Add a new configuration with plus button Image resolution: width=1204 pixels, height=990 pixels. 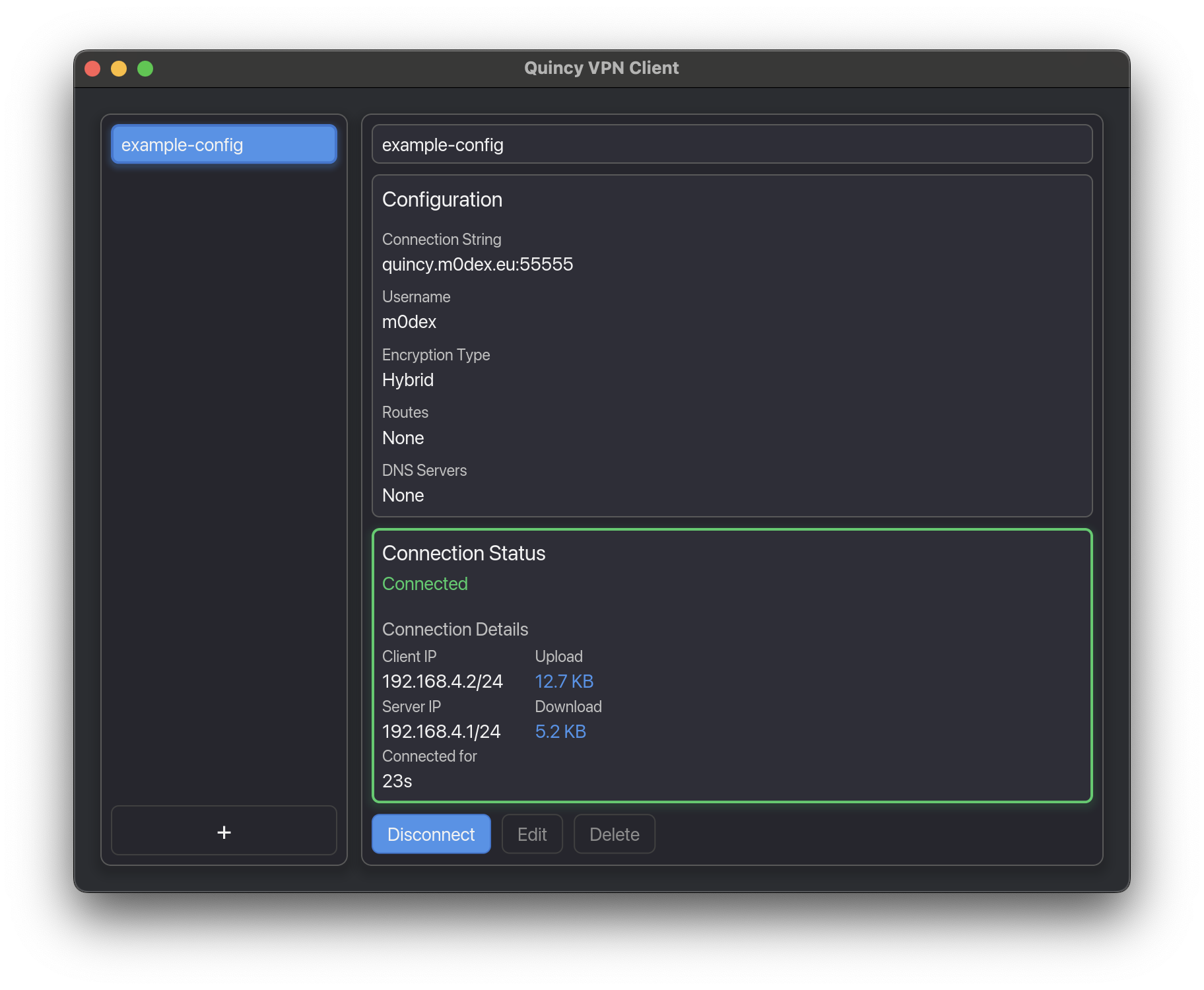[224, 832]
